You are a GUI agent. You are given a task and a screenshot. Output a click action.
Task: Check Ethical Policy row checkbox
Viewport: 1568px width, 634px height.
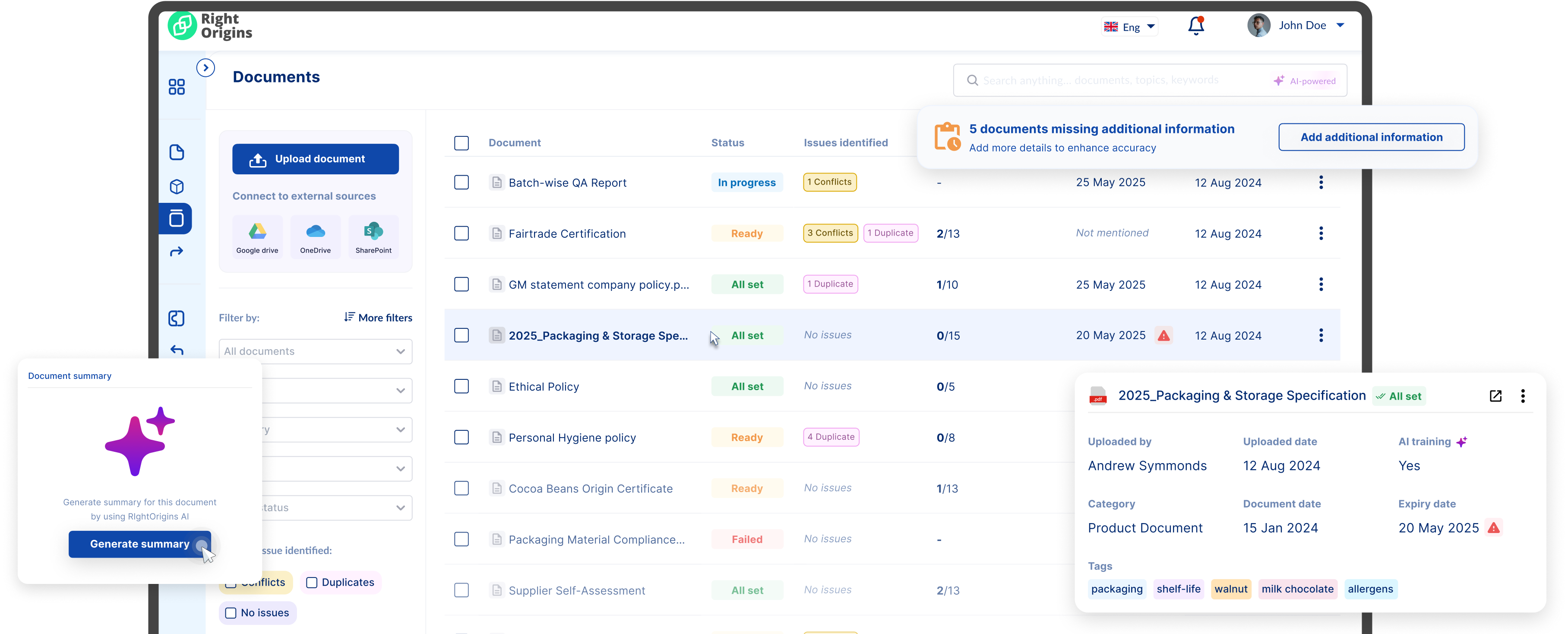coord(462,386)
